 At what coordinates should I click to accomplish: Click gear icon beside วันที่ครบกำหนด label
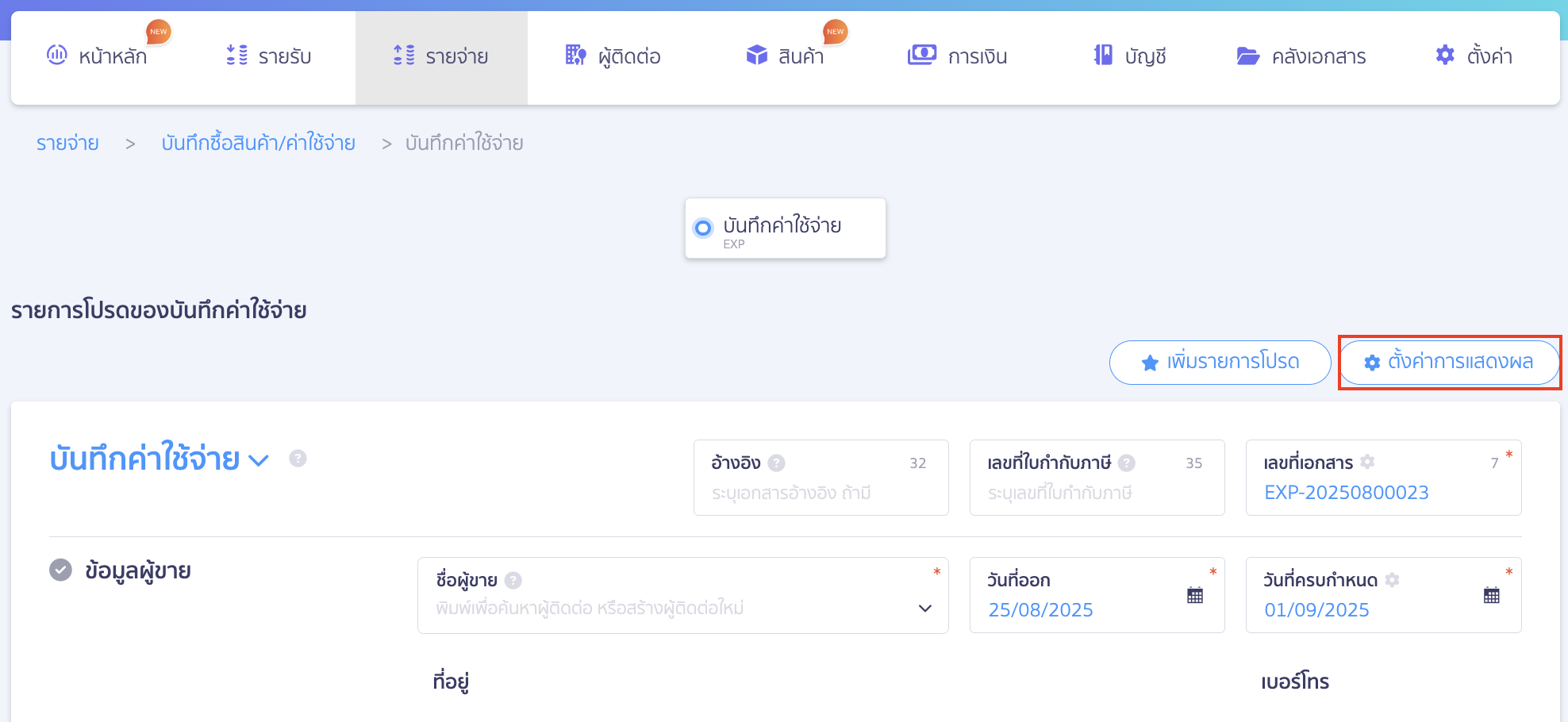1392,580
